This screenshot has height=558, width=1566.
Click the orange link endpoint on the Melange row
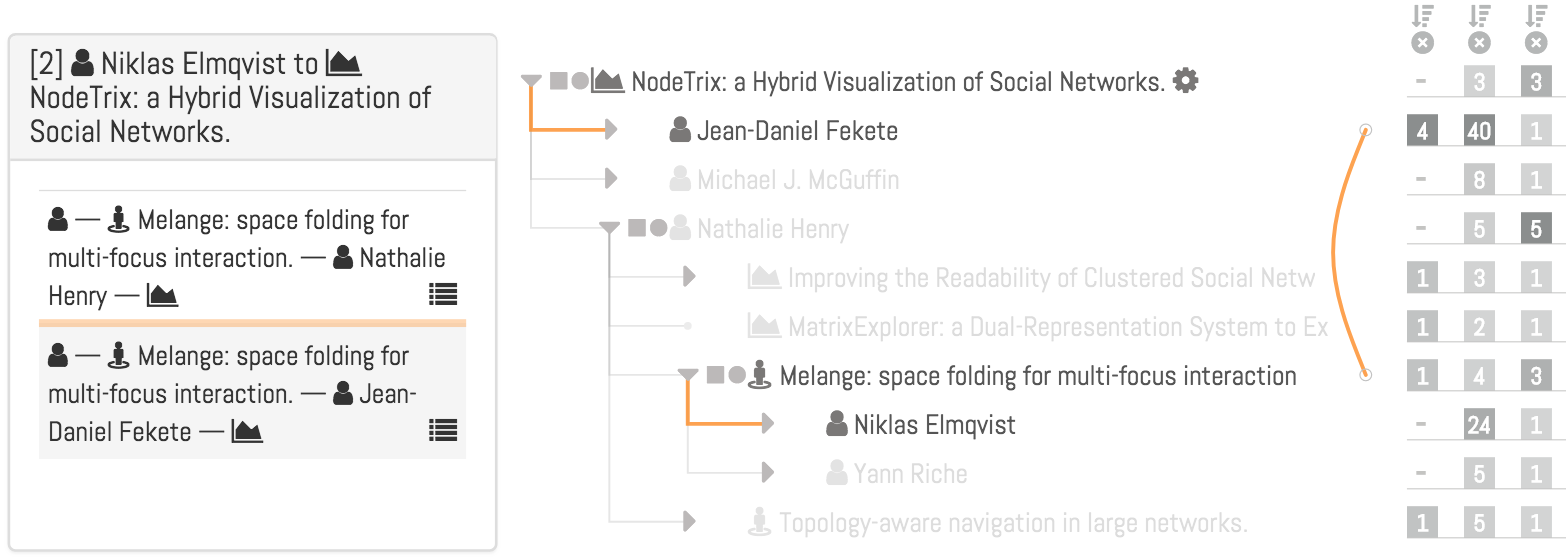(x=1366, y=375)
